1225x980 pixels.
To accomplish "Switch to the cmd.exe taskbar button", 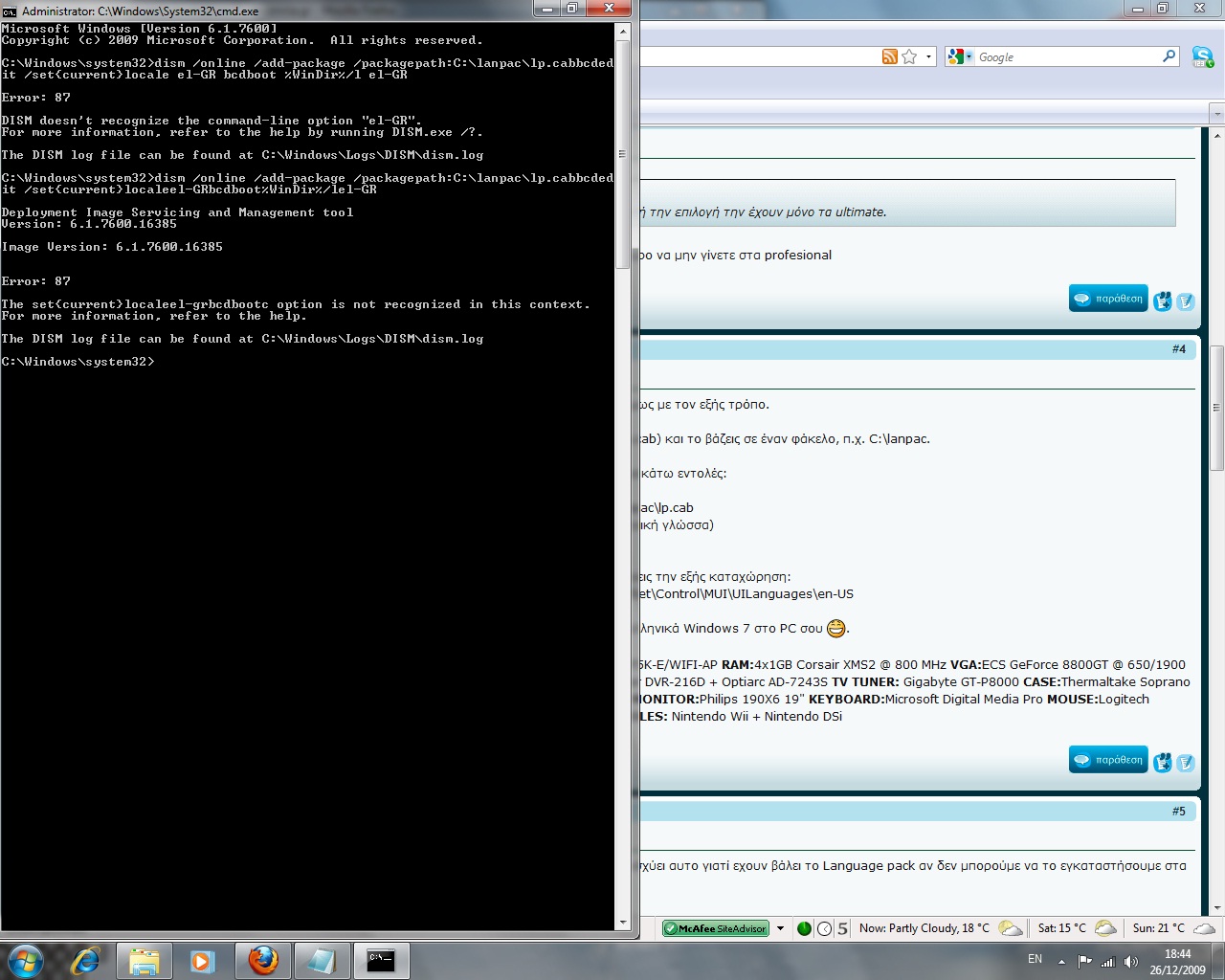I will pos(381,960).
